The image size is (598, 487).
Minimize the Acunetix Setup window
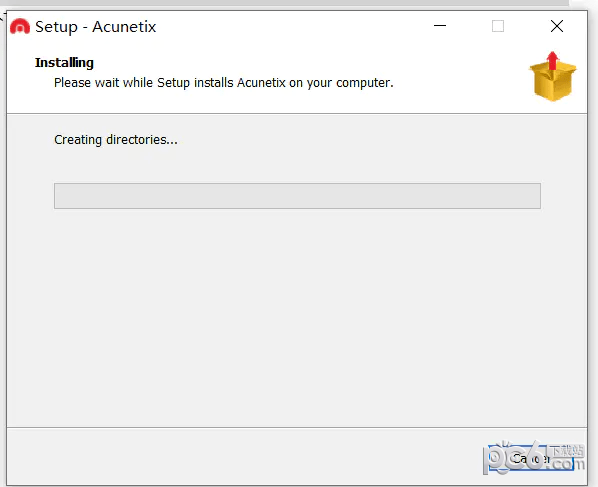tap(440, 26)
